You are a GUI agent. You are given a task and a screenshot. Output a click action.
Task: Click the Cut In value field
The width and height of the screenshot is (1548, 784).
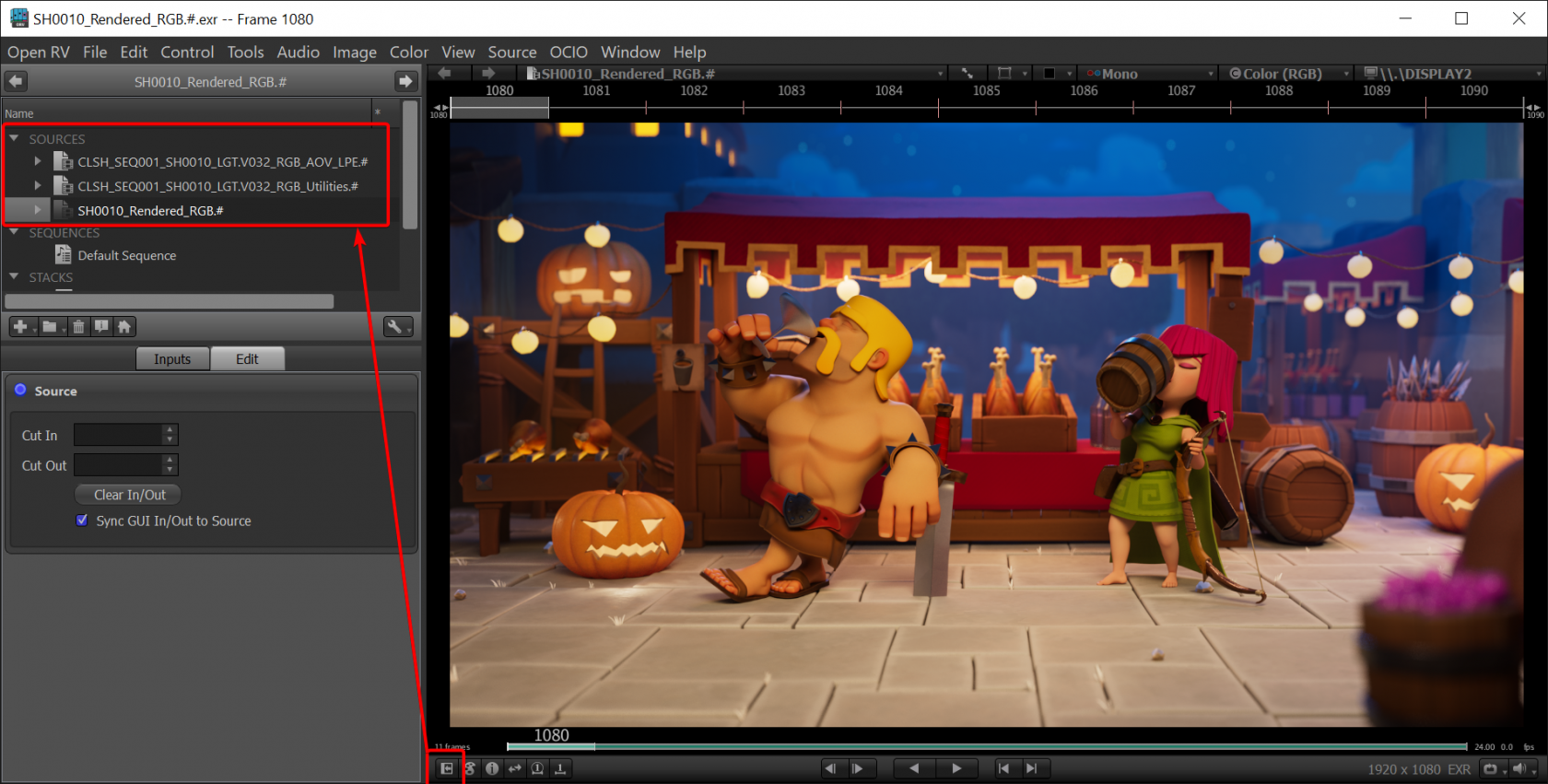tap(118, 435)
